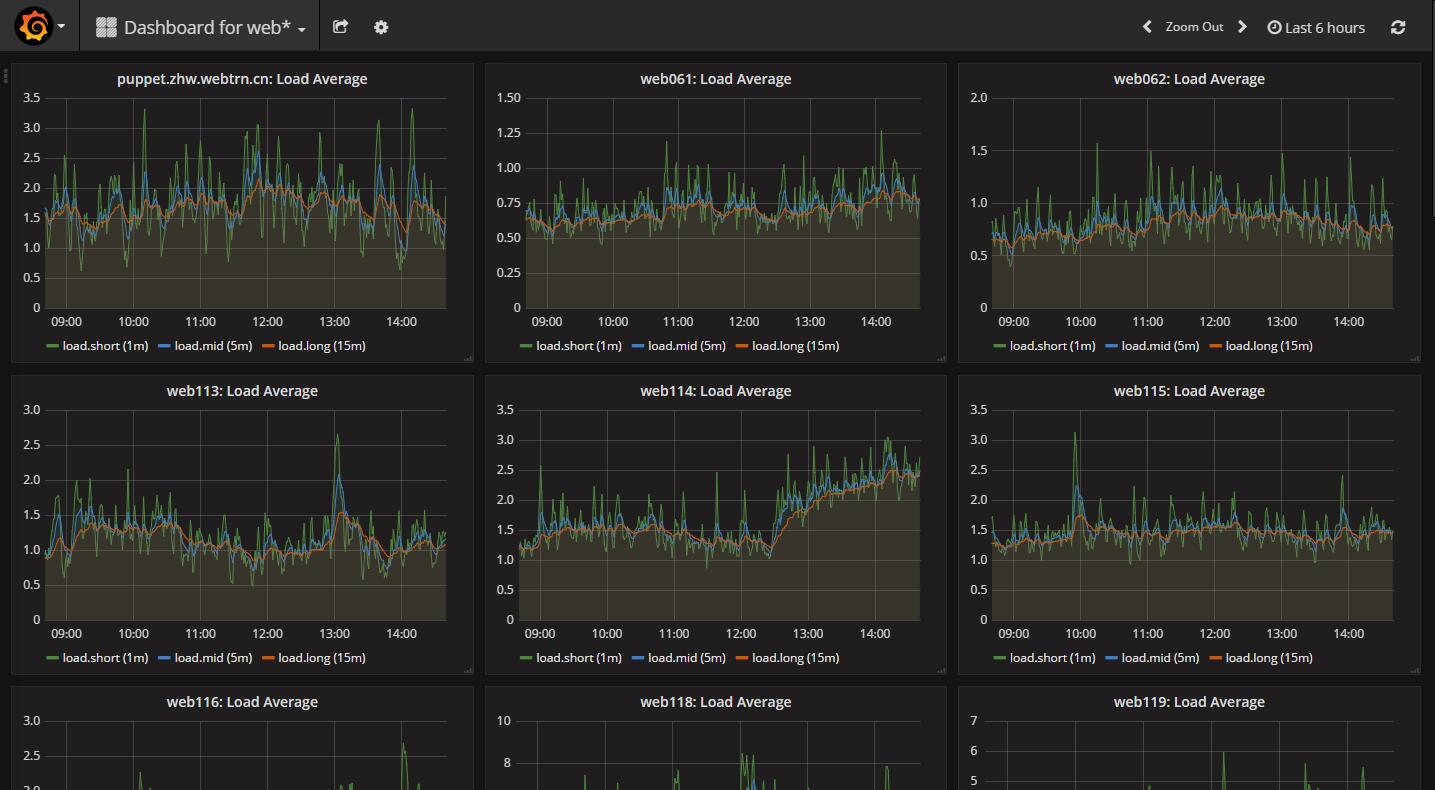Click the Zoom Out button
The height and width of the screenshot is (790, 1435).
1194,27
